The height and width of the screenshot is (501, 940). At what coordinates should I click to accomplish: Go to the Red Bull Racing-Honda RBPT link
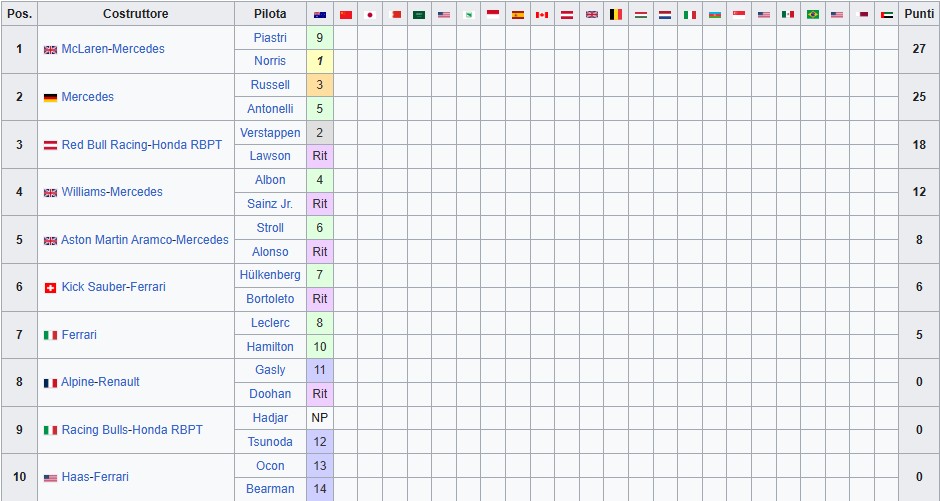(142, 145)
